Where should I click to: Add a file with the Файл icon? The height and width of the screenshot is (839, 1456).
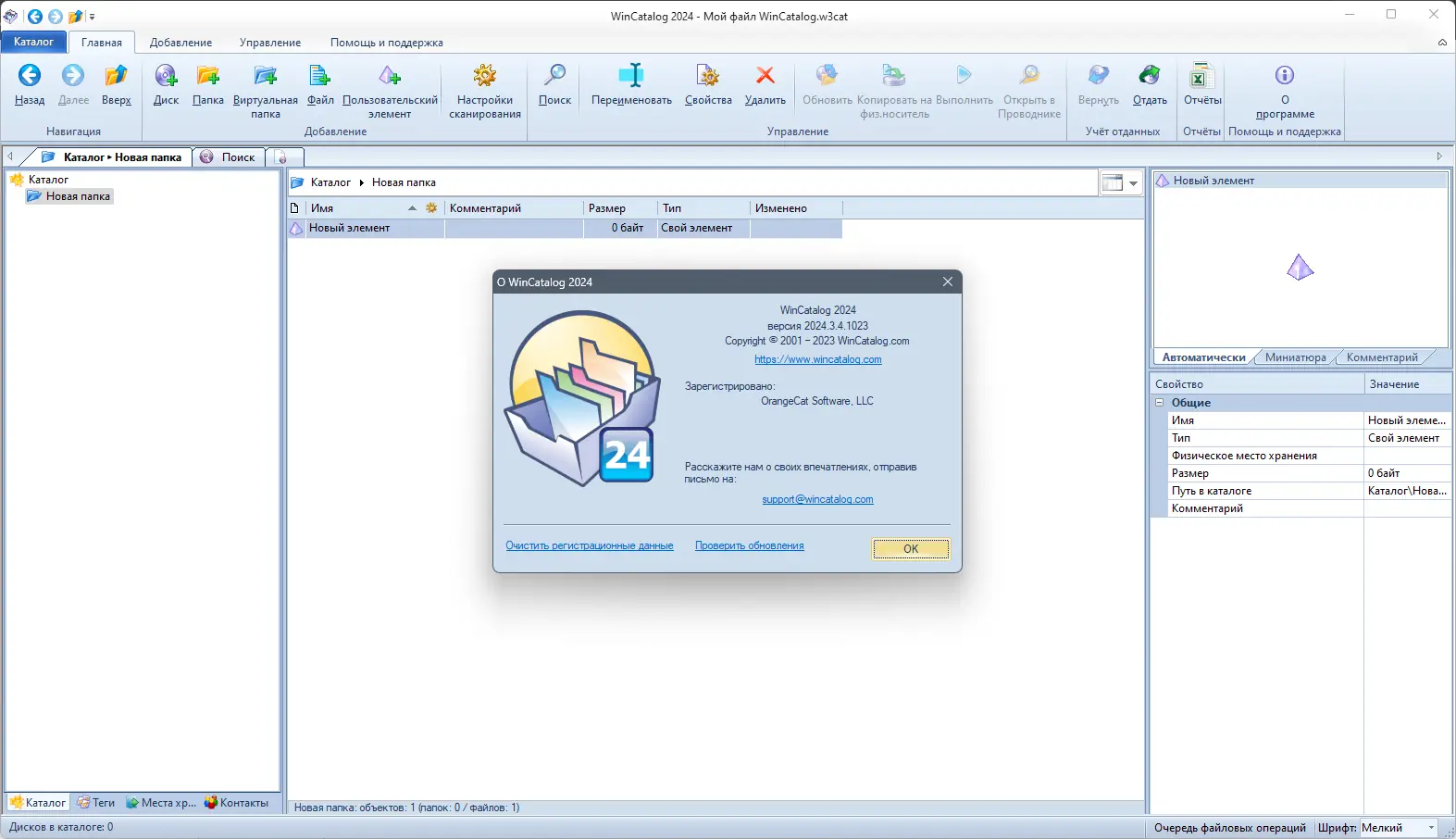(x=320, y=76)
